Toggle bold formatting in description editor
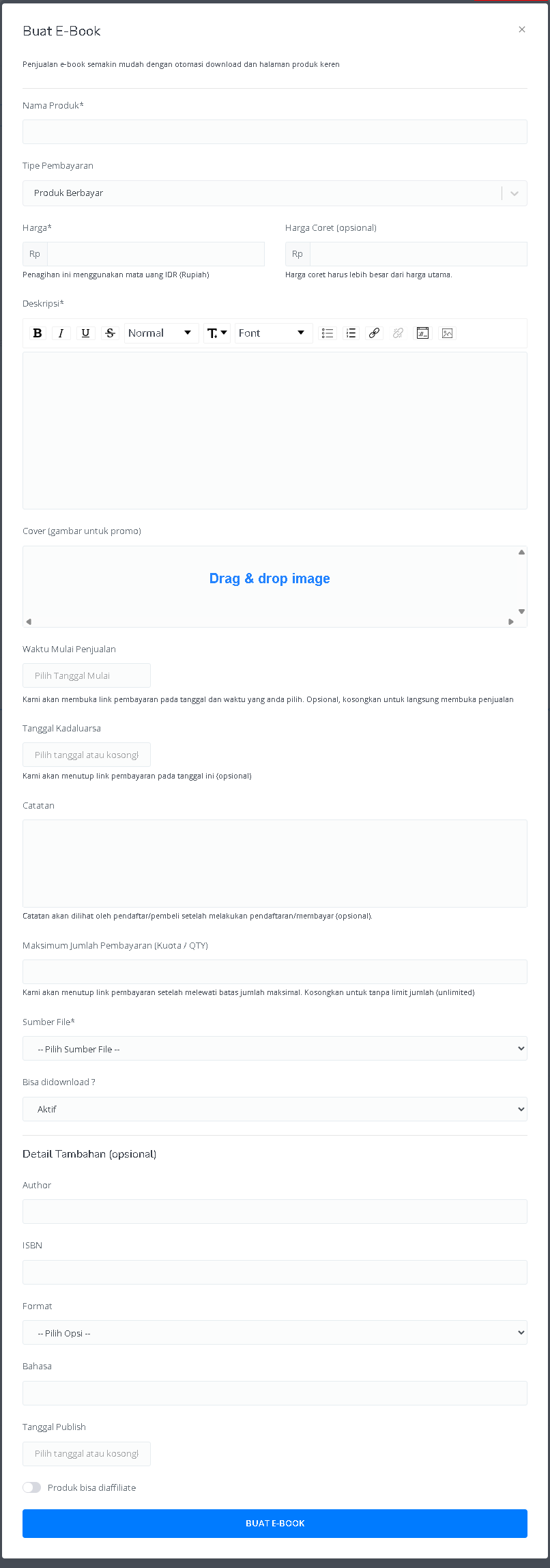 click(38, 333)
